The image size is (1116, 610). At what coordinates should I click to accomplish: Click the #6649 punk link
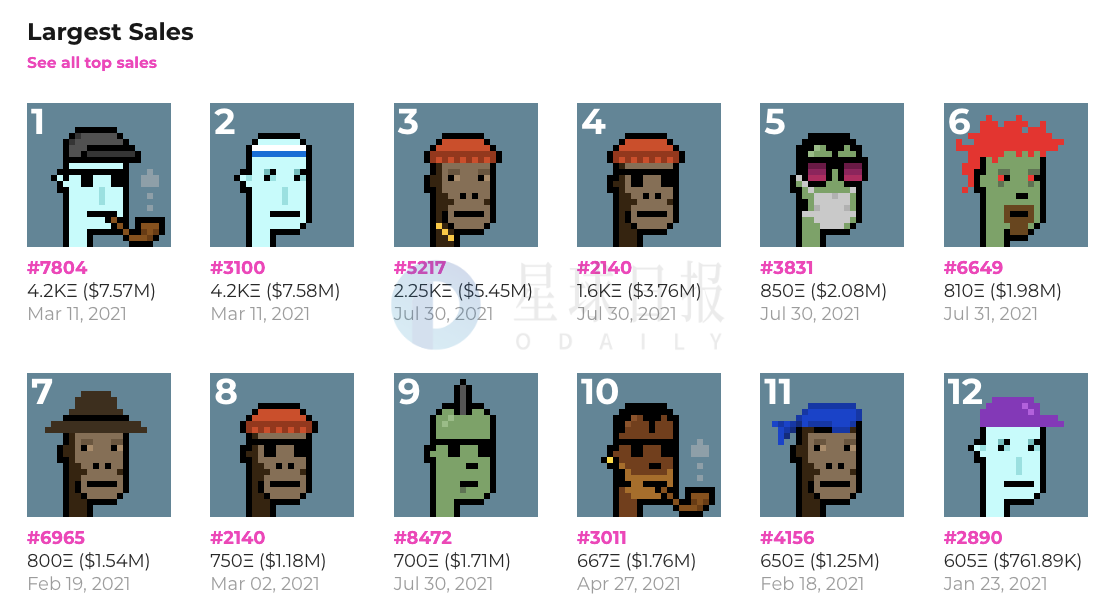tap(973, 268)
